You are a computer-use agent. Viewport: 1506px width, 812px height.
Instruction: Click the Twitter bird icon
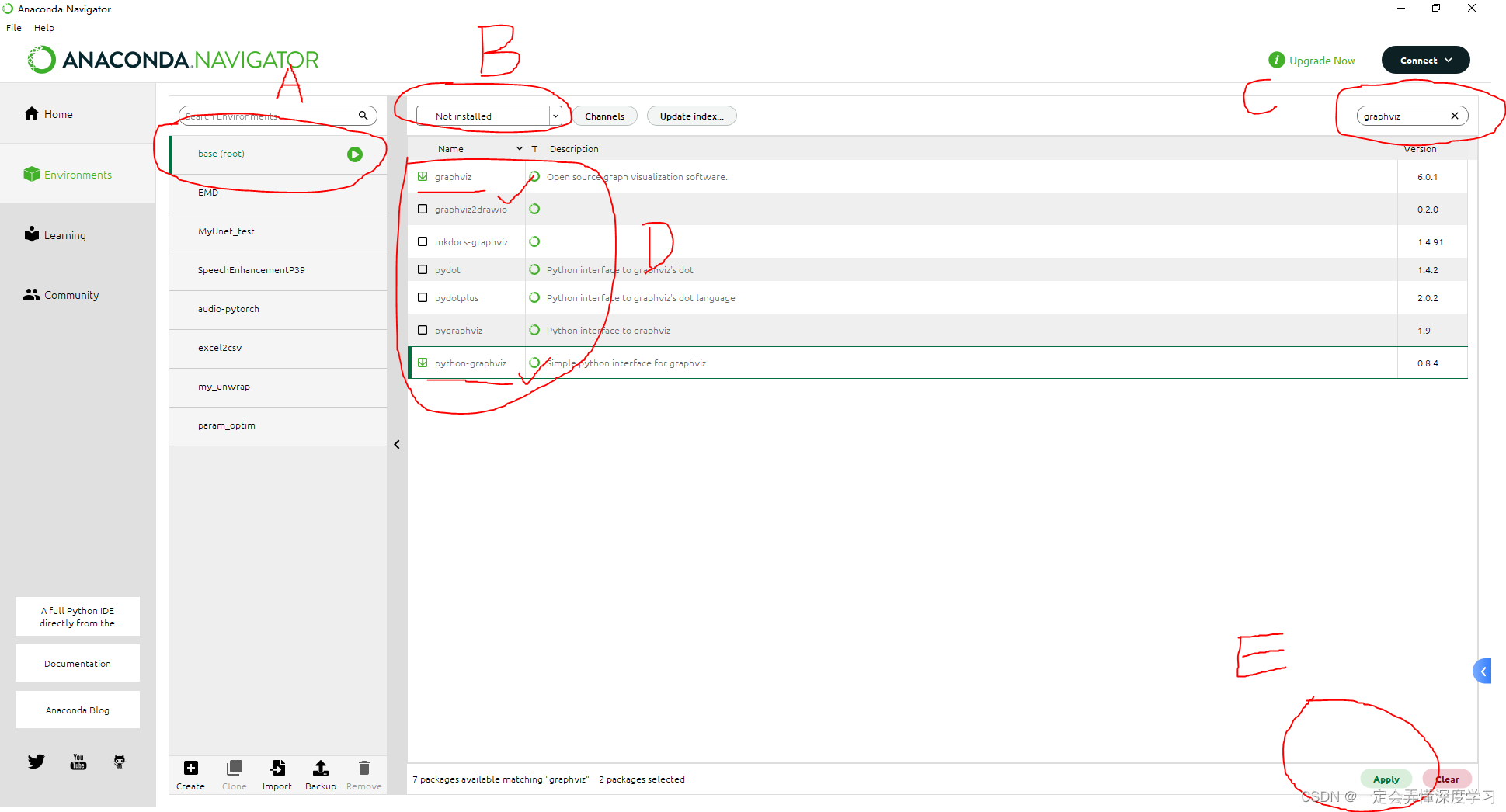tap(37, 762)
